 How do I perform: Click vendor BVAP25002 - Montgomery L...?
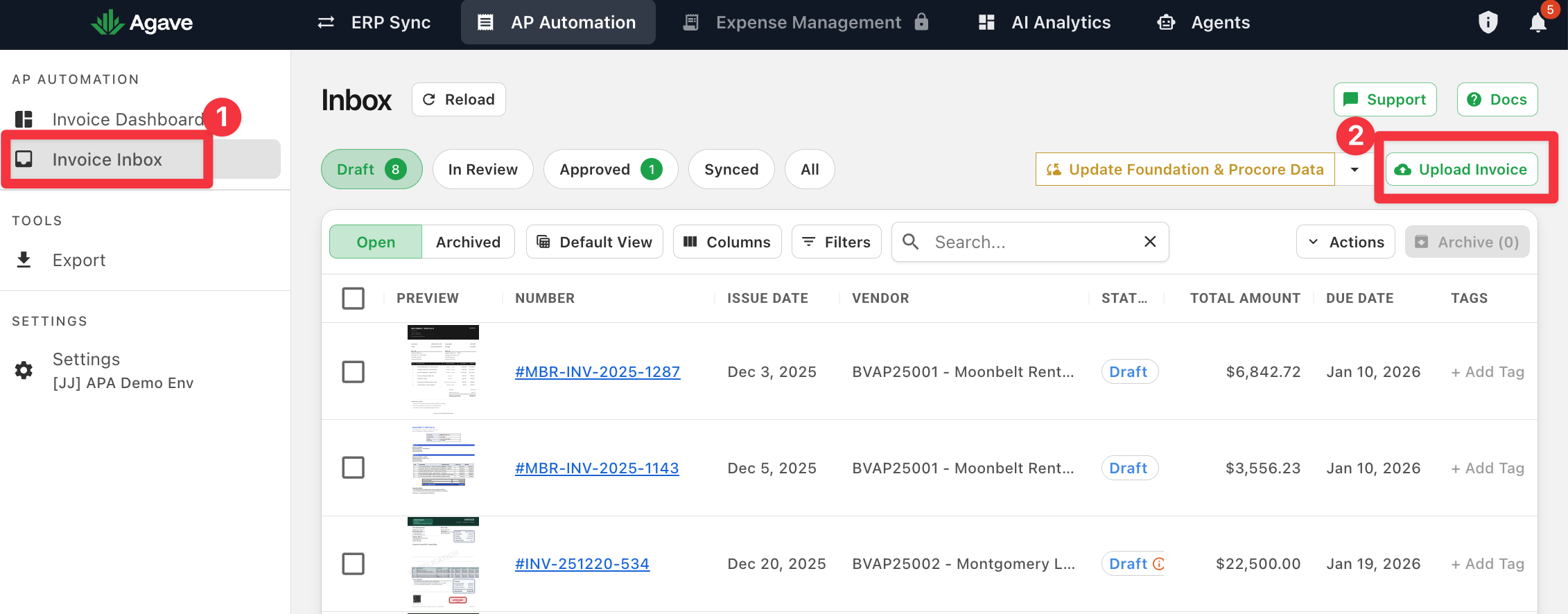tap(964, 564)
